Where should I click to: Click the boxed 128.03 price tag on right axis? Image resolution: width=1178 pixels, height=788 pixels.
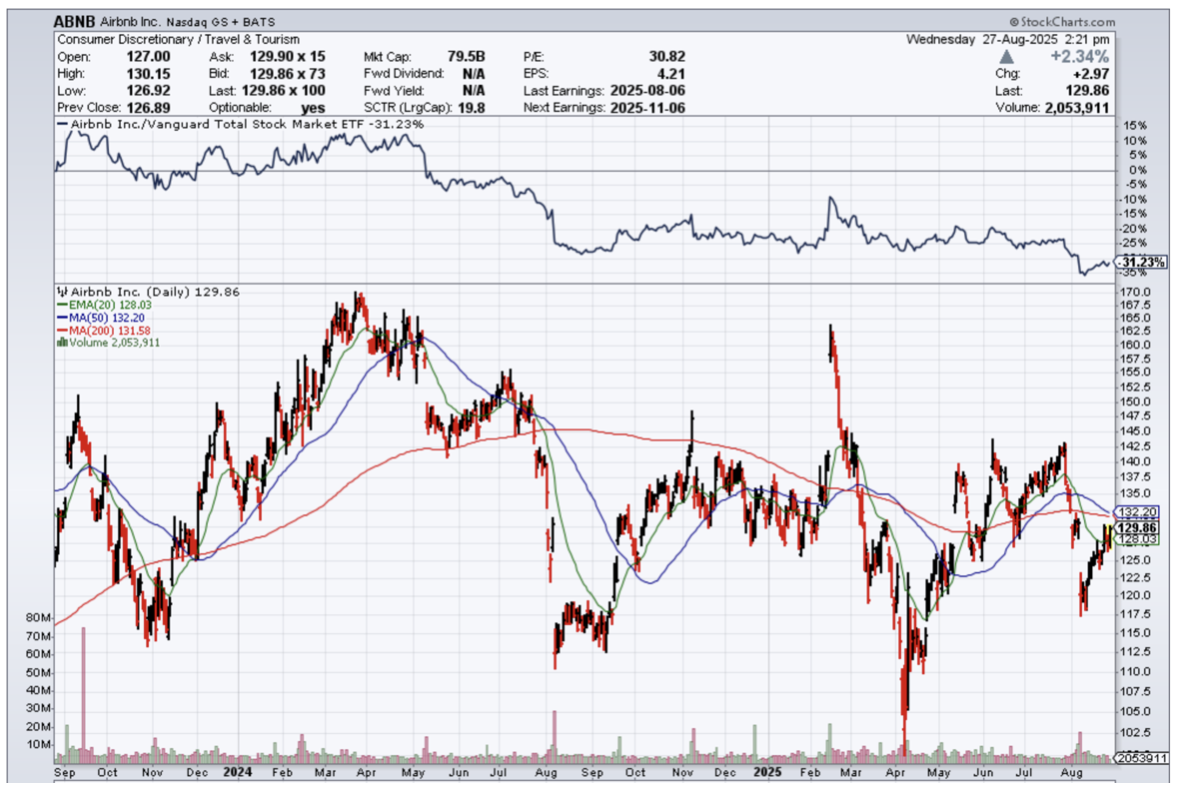[x=1137, y=539]
